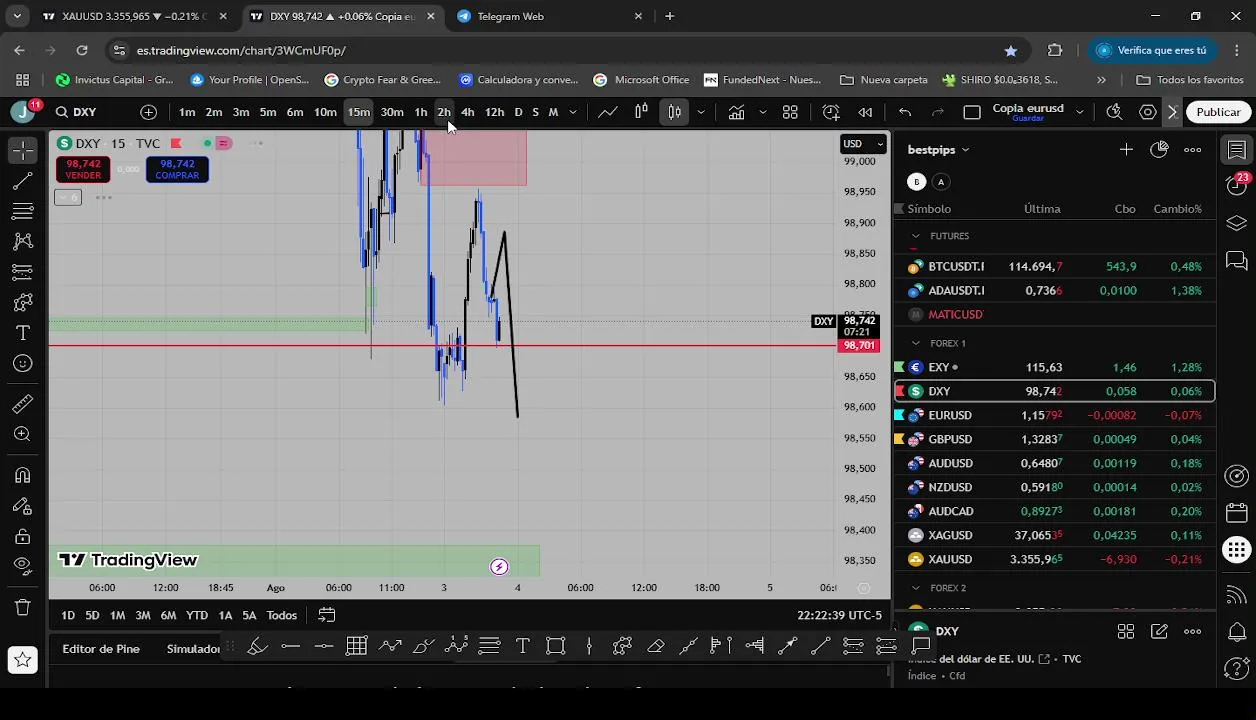This screenshot has height=720, width=1256.
Task: Select EURUSD row in watchlist
Action: pyautogui.click(x=1055, y=415)
